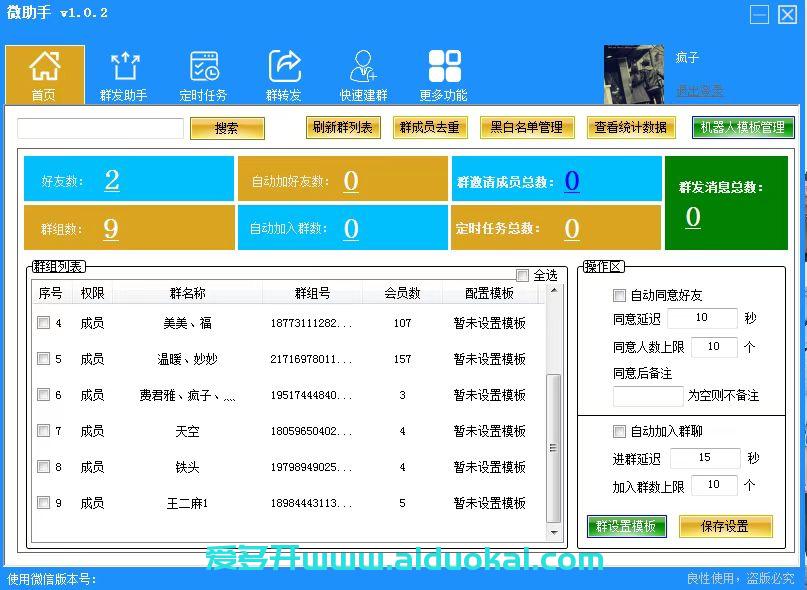The height and width of the screenshot is (590, 807).
Task: Open 快速建群 quick group creation
Action: tap(363, 72)
